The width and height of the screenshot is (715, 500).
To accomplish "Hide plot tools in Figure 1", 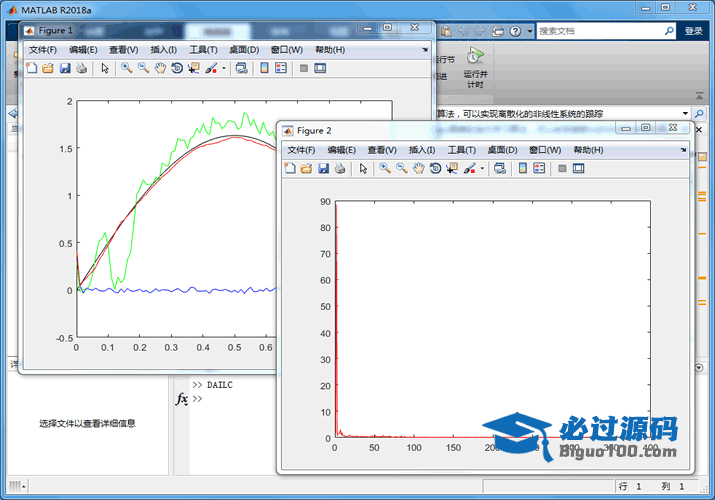I will pyautogui.click(x=304, y=68).
